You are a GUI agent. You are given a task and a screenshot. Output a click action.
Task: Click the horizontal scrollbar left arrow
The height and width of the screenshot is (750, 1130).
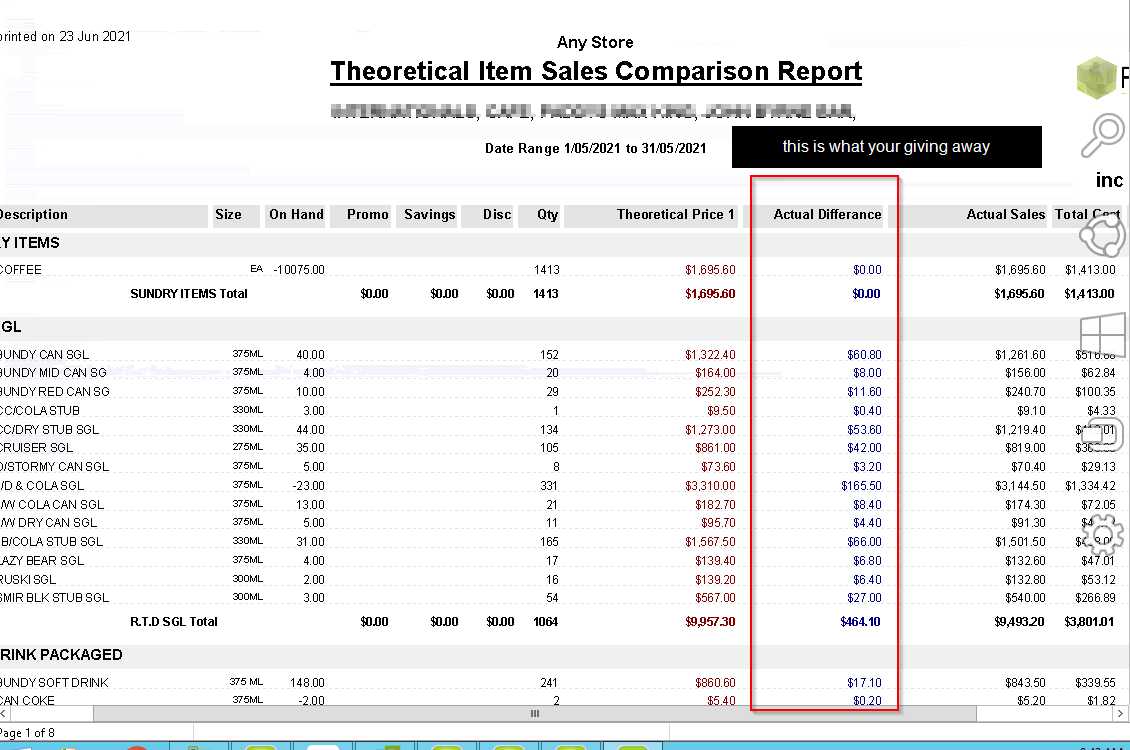click(4, 713)
